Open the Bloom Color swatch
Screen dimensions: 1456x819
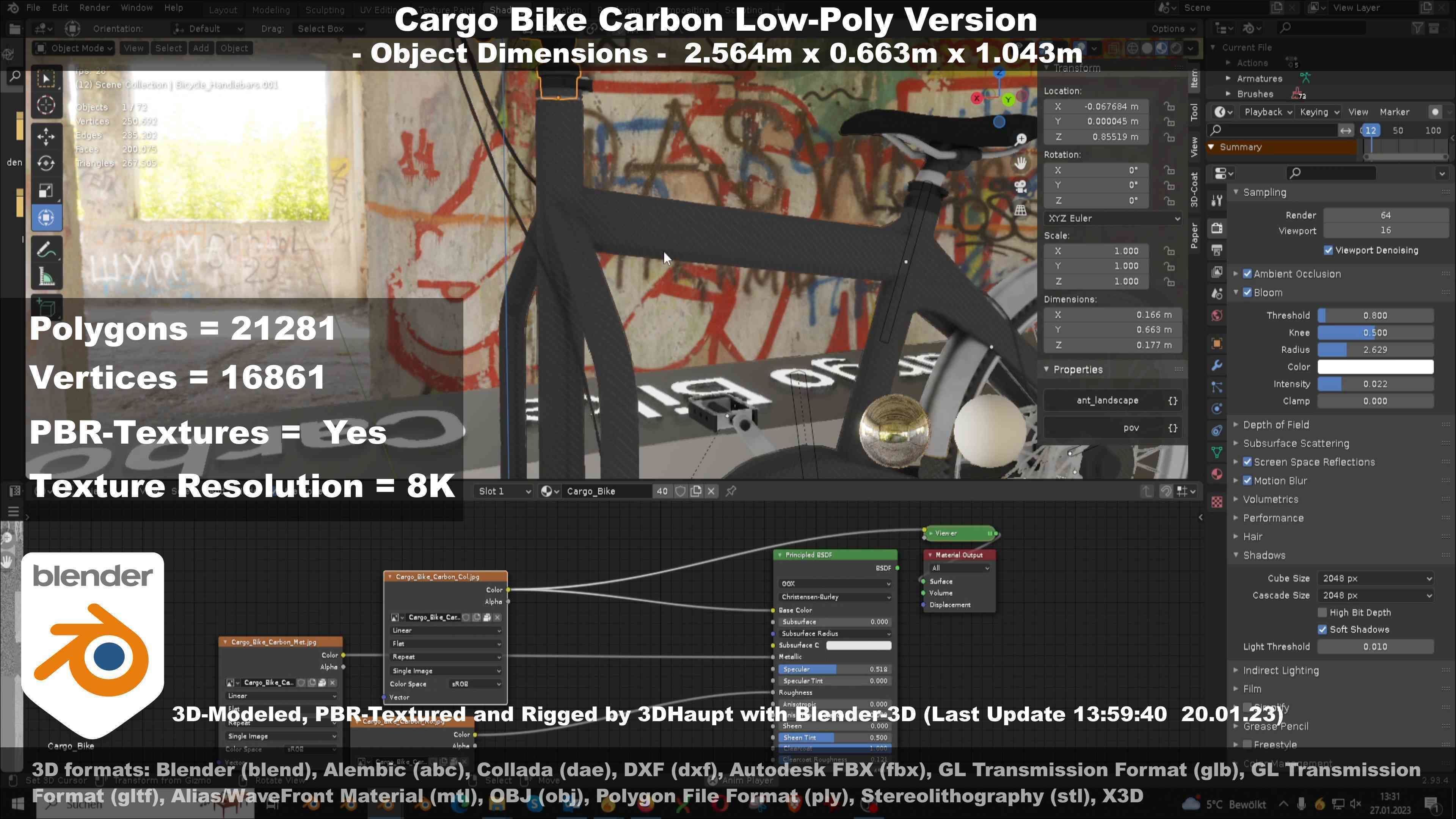point(1375,367)
